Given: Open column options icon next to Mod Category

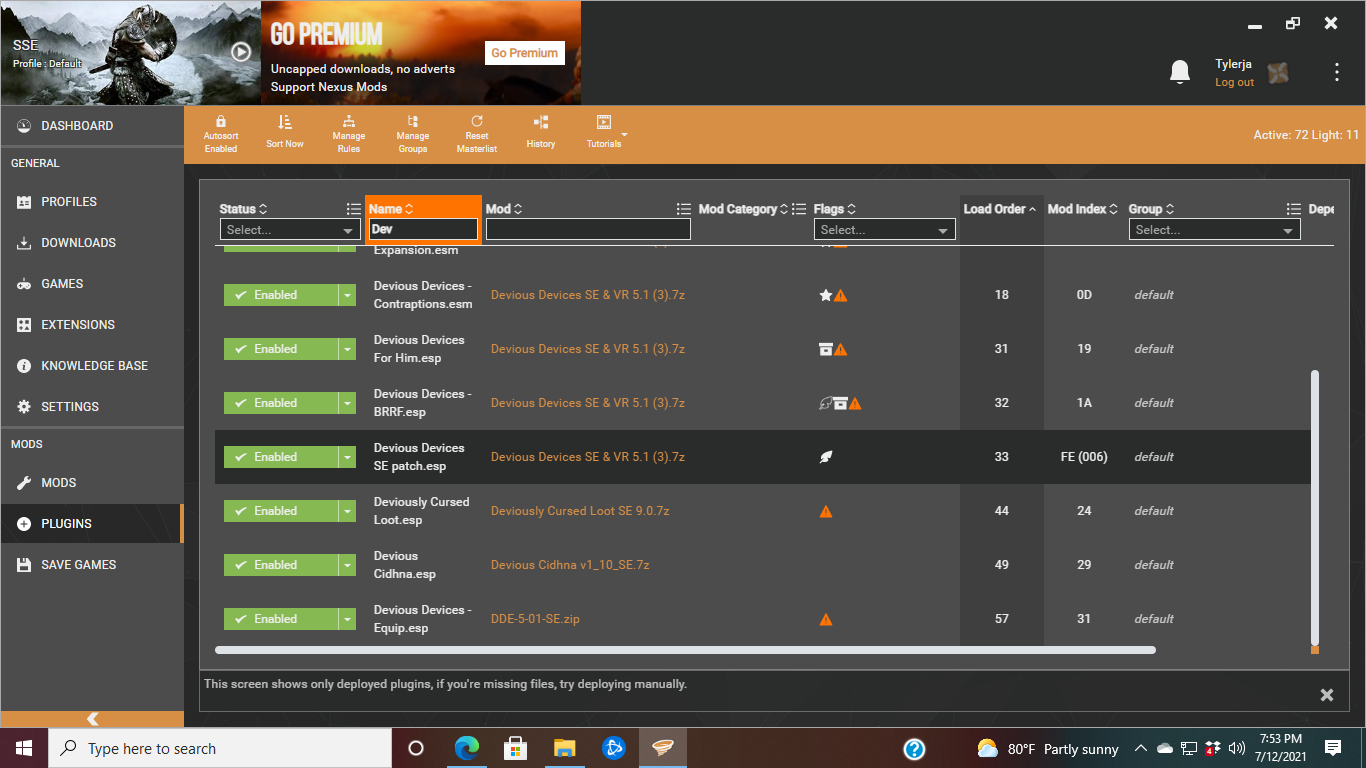Looking at the screenshot, I should (799, 209).
